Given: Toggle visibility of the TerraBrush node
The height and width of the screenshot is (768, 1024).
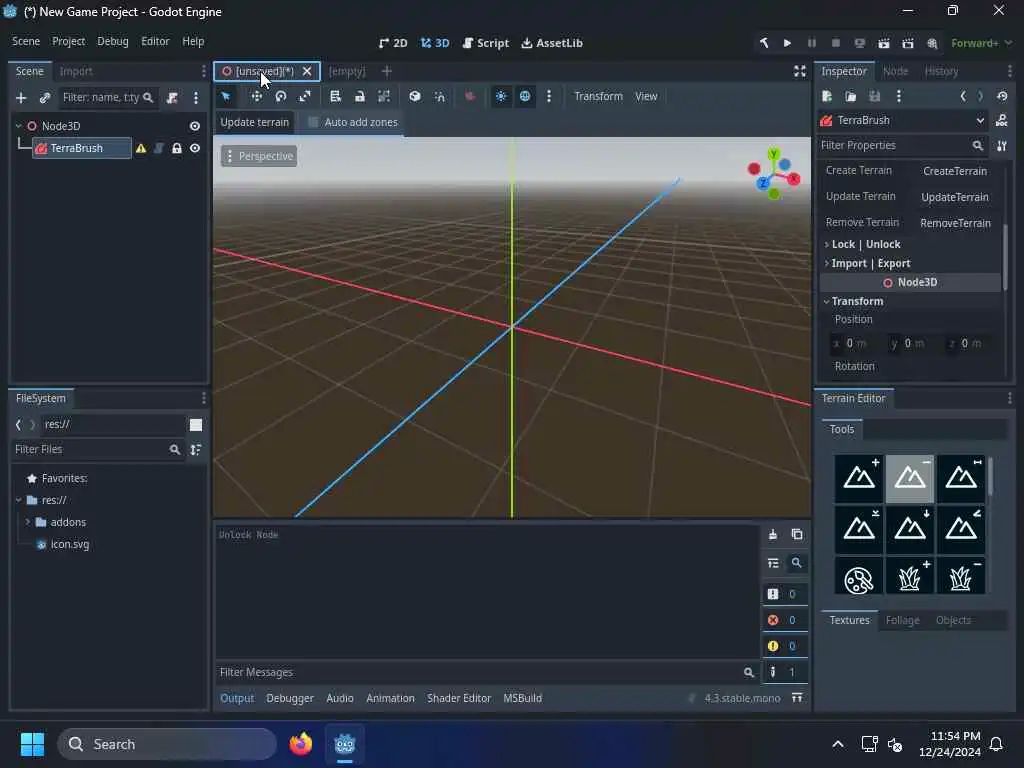Looking at the screenshot, I should pos(195,148).
